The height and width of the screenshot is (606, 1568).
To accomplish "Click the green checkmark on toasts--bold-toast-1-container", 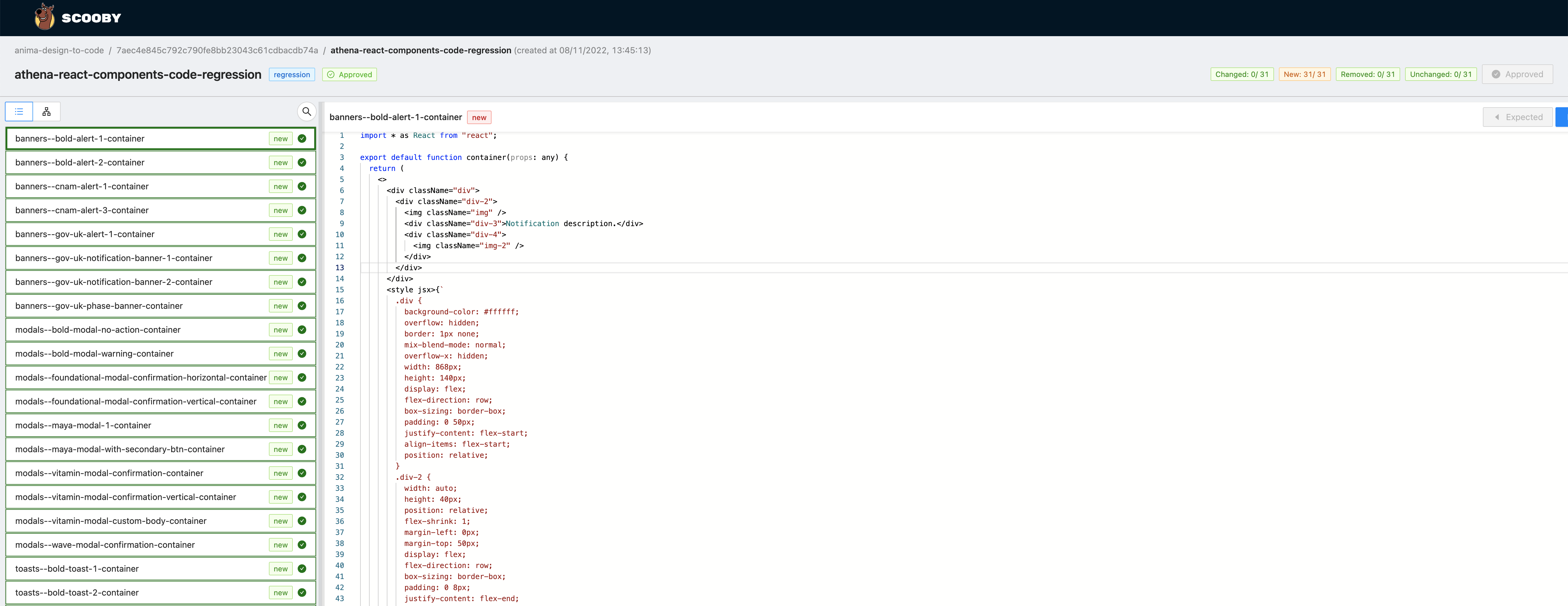I will [303, 568].
